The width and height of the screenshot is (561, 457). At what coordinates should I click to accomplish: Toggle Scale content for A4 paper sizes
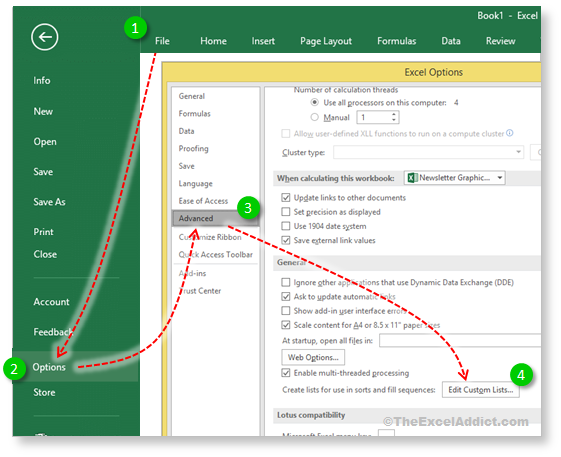pos(286,325)
